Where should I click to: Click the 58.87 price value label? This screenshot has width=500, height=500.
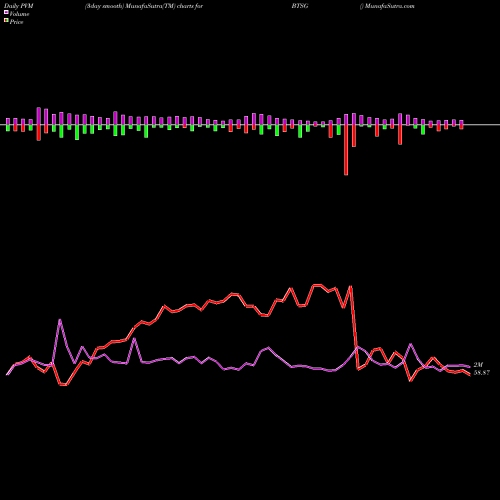[482, 373]
